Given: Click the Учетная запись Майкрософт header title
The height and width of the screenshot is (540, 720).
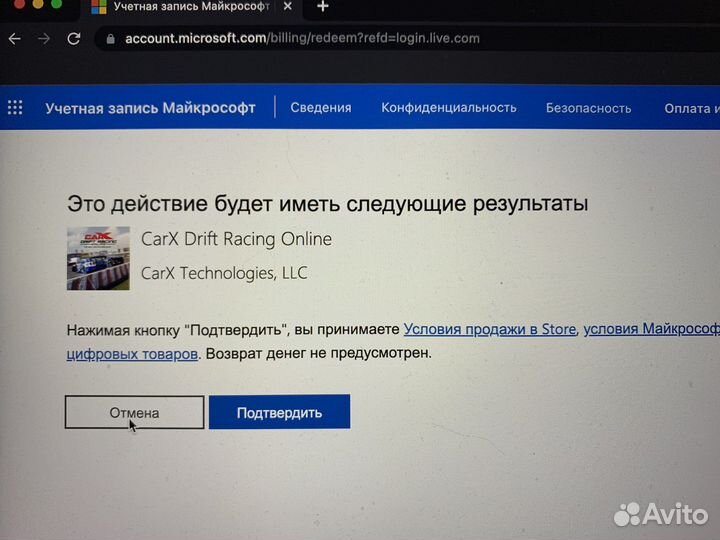Looking at the screenshot, I should click(x=150, y=108).
